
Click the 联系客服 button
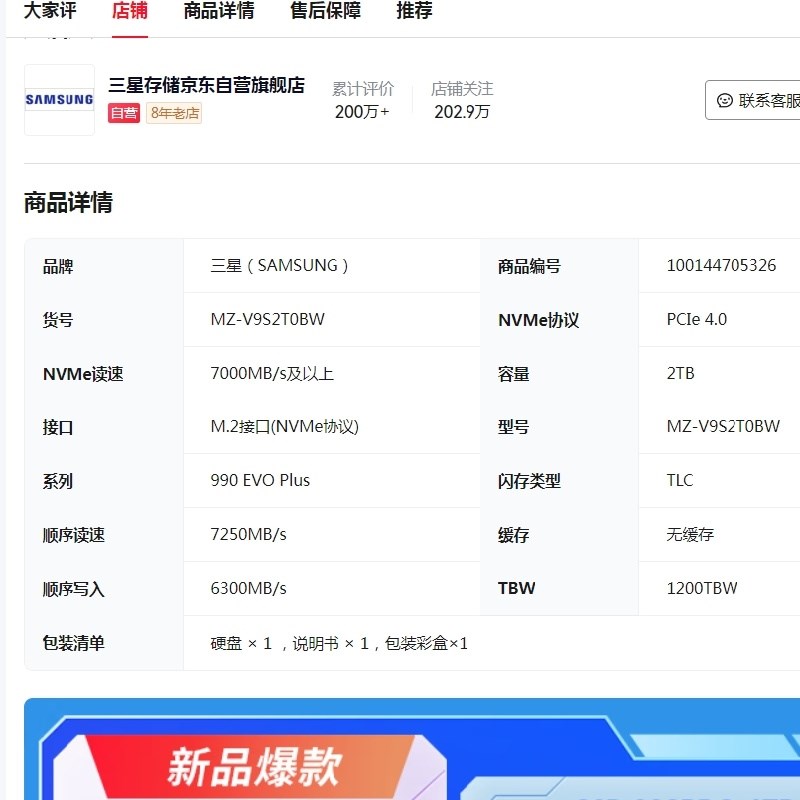pyautogui.click(x=753, y=100)
